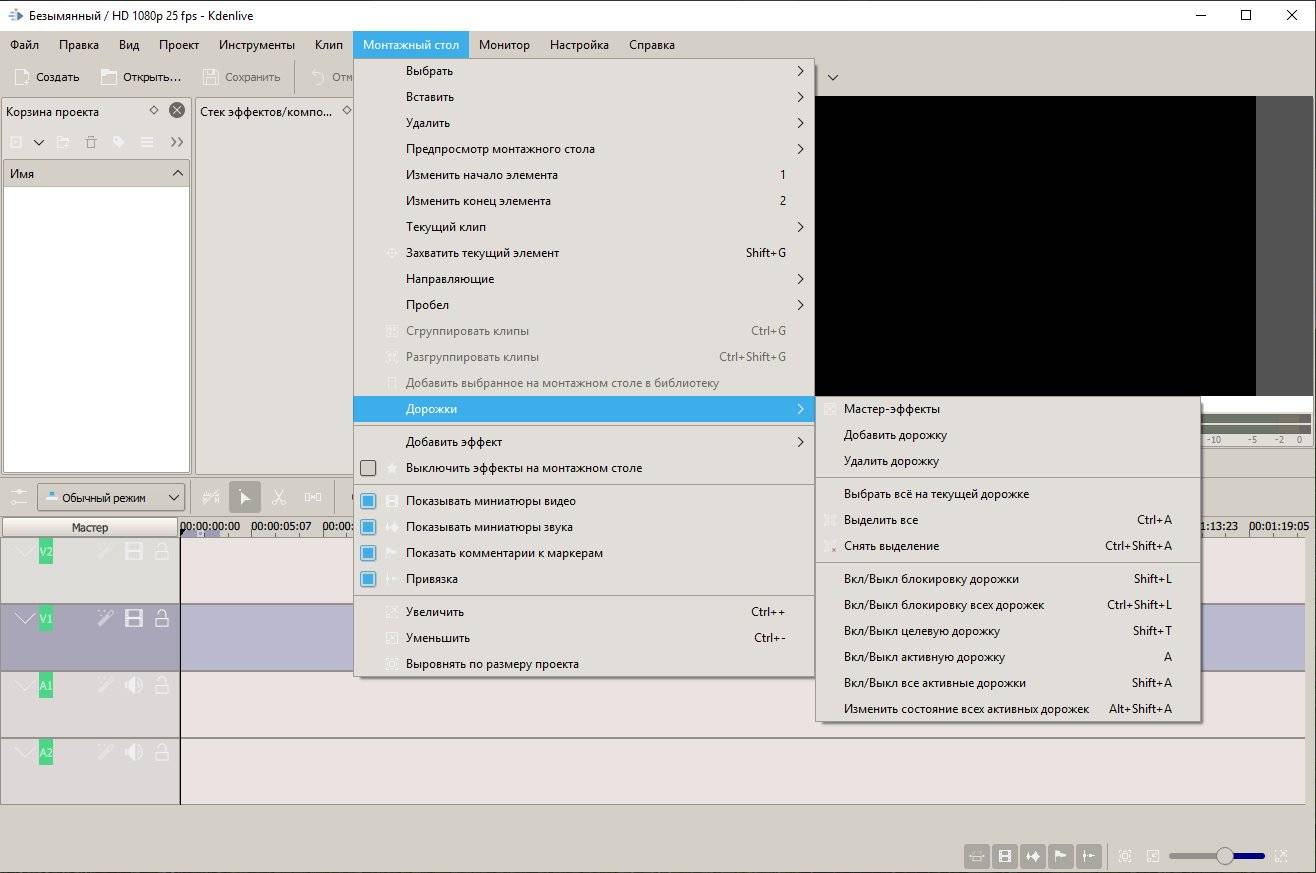Close the Корзина проекта panel
This screenshot has width=1316, height=873.
tap(177, 110)
